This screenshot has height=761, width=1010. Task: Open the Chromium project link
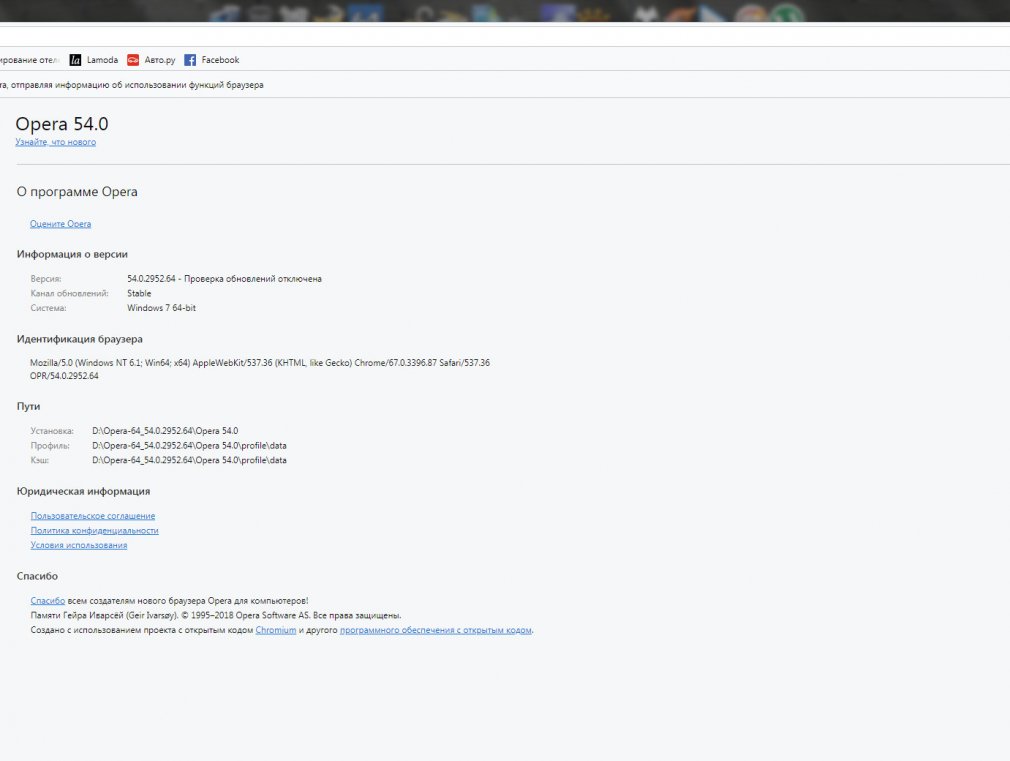(x=276, y=630)
